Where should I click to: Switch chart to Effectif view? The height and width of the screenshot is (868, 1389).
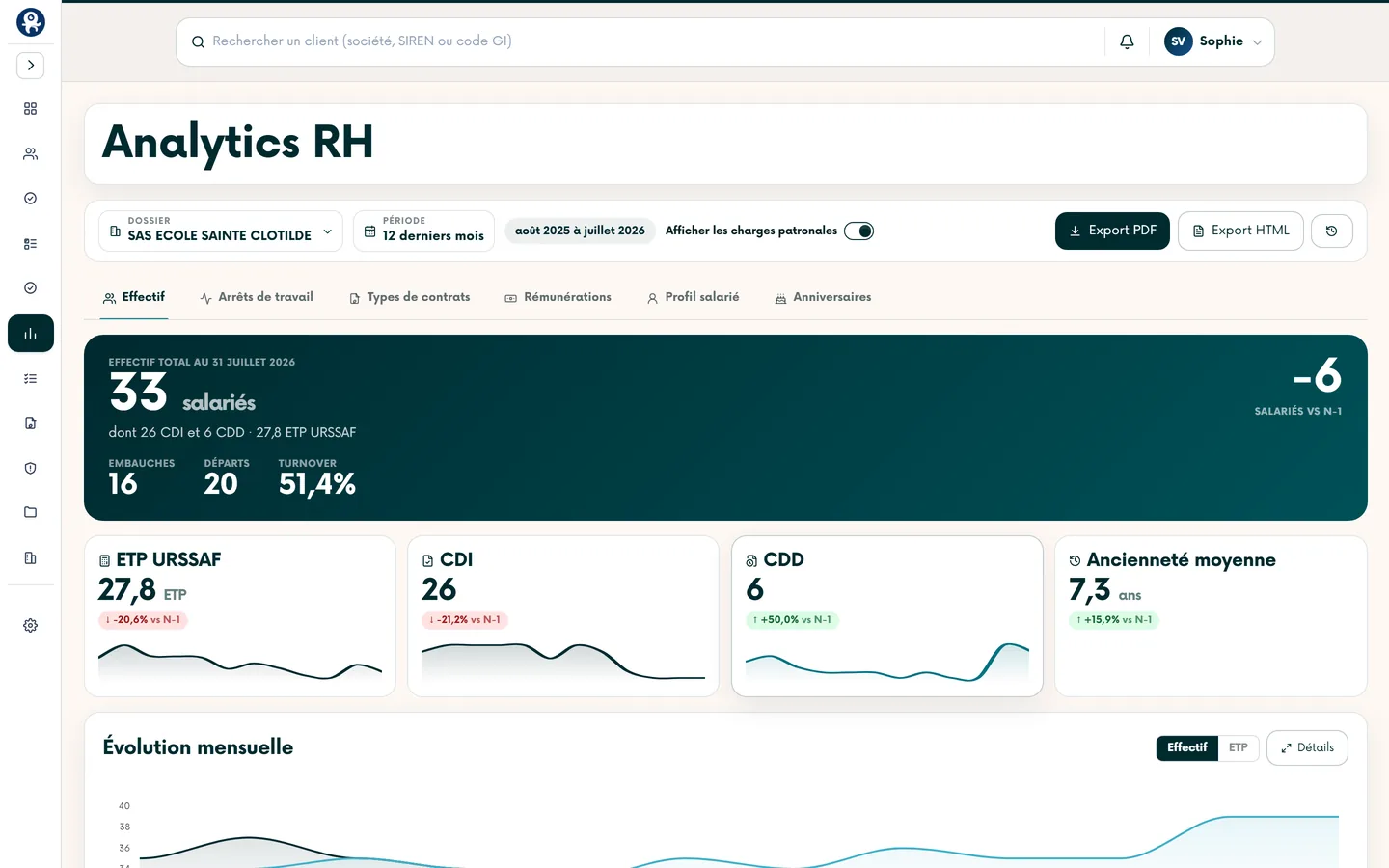[x=1186, y=747]
